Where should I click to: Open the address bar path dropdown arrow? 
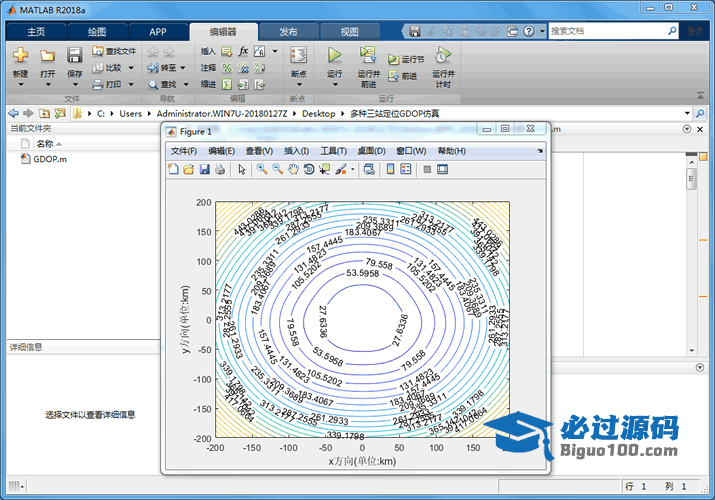(x=687, y=113)
